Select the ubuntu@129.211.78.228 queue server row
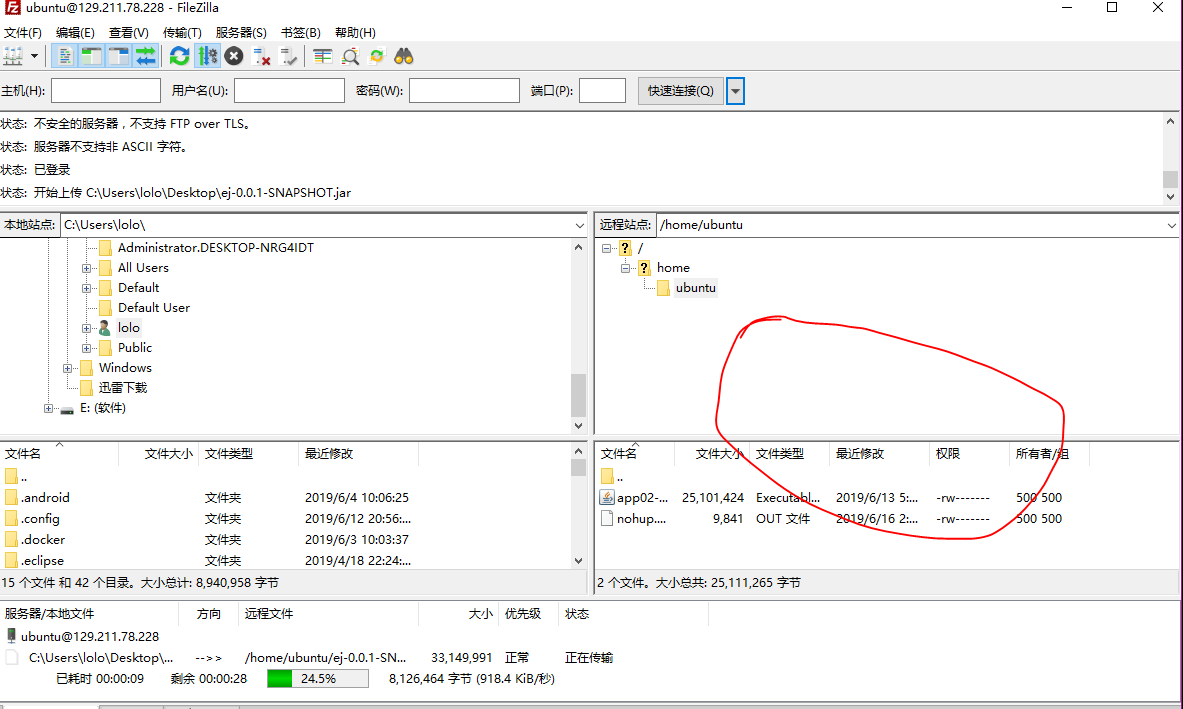The width and height of the screenshot is (1183, 709). coord(90,637)
